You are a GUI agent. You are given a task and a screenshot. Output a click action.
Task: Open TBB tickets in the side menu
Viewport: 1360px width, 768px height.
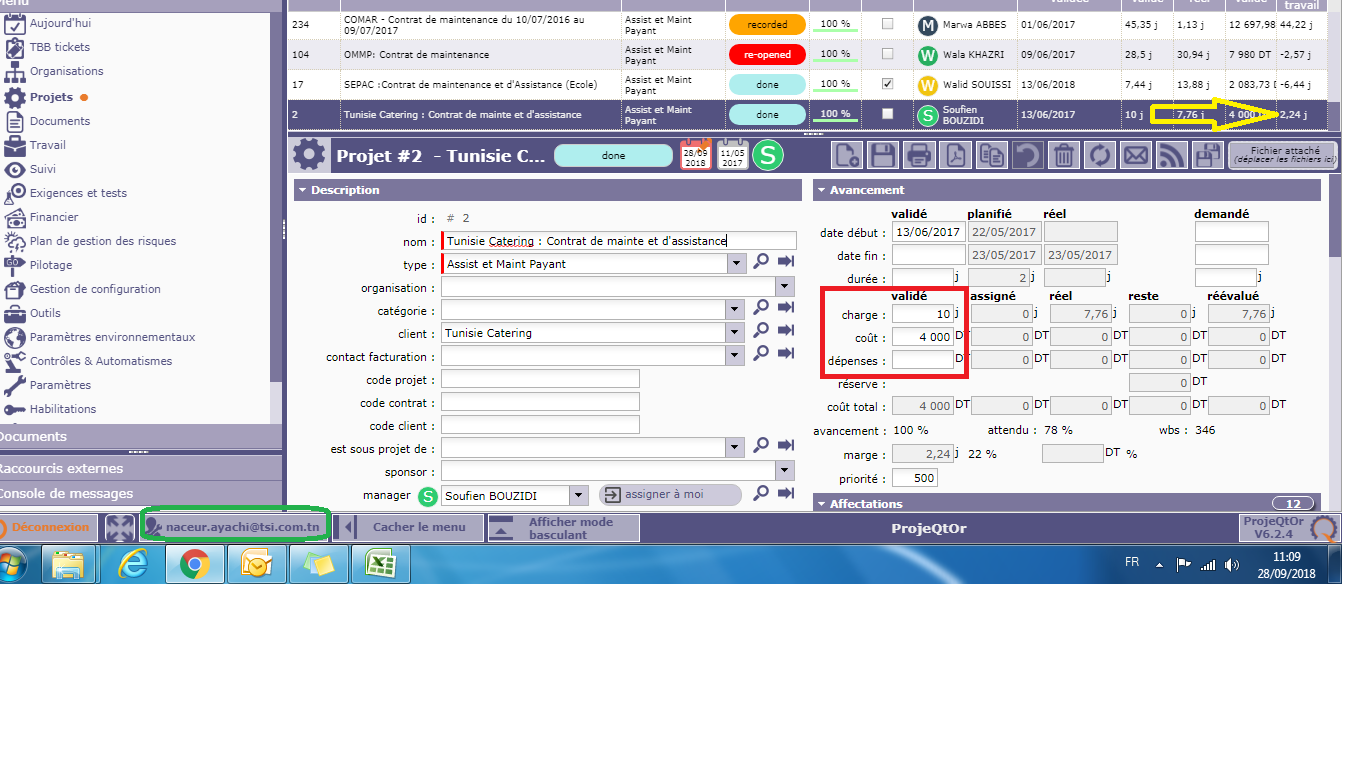pos(60,47)
